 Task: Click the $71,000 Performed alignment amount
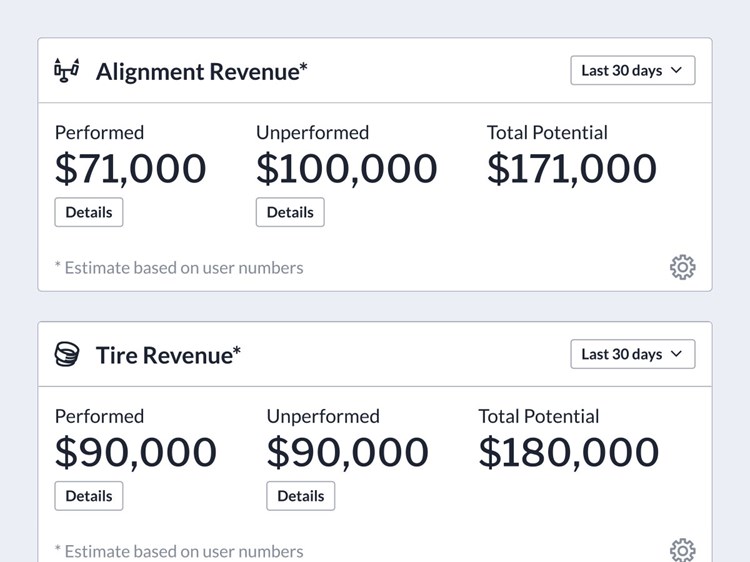[130, 169]
